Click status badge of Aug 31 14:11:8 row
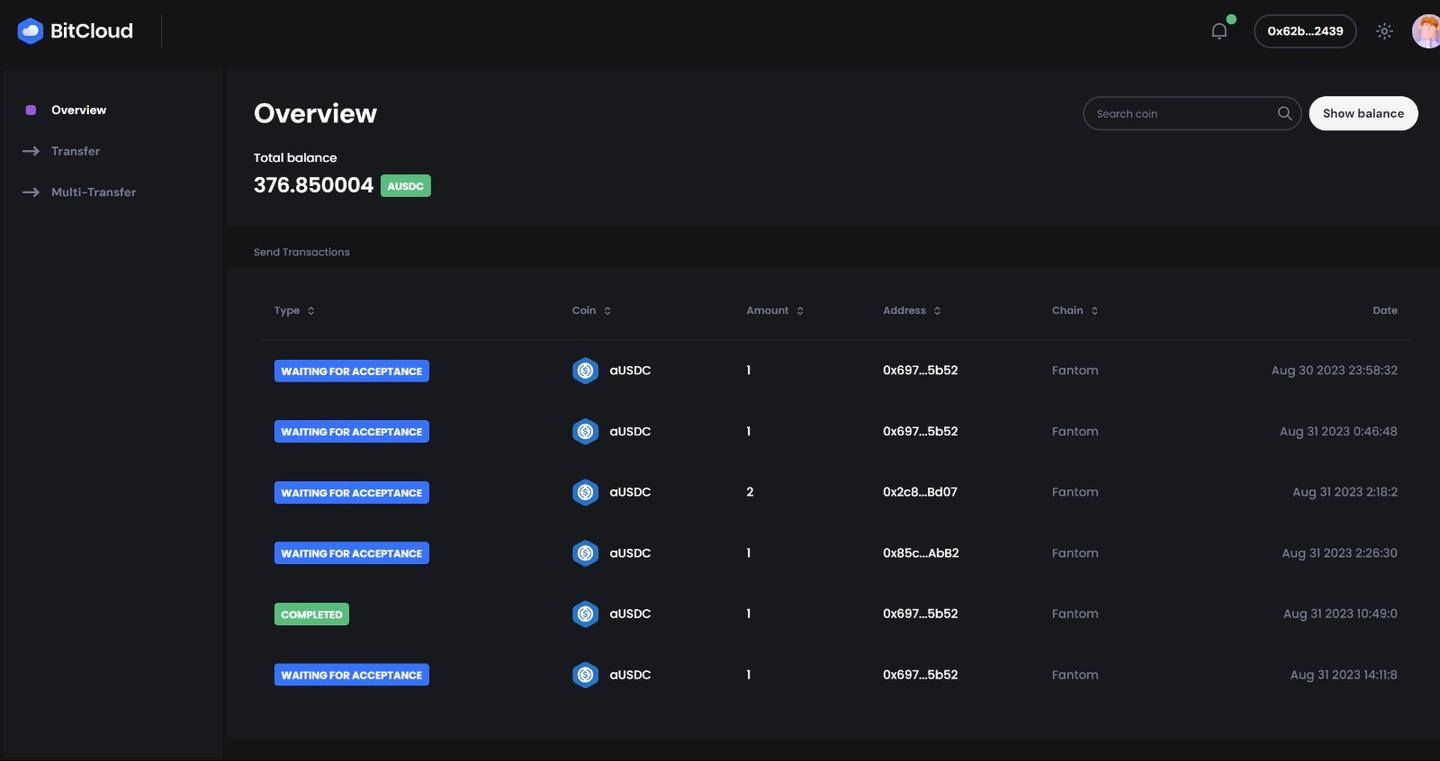Screen dimensions: 1440x761 pos(351,675)
